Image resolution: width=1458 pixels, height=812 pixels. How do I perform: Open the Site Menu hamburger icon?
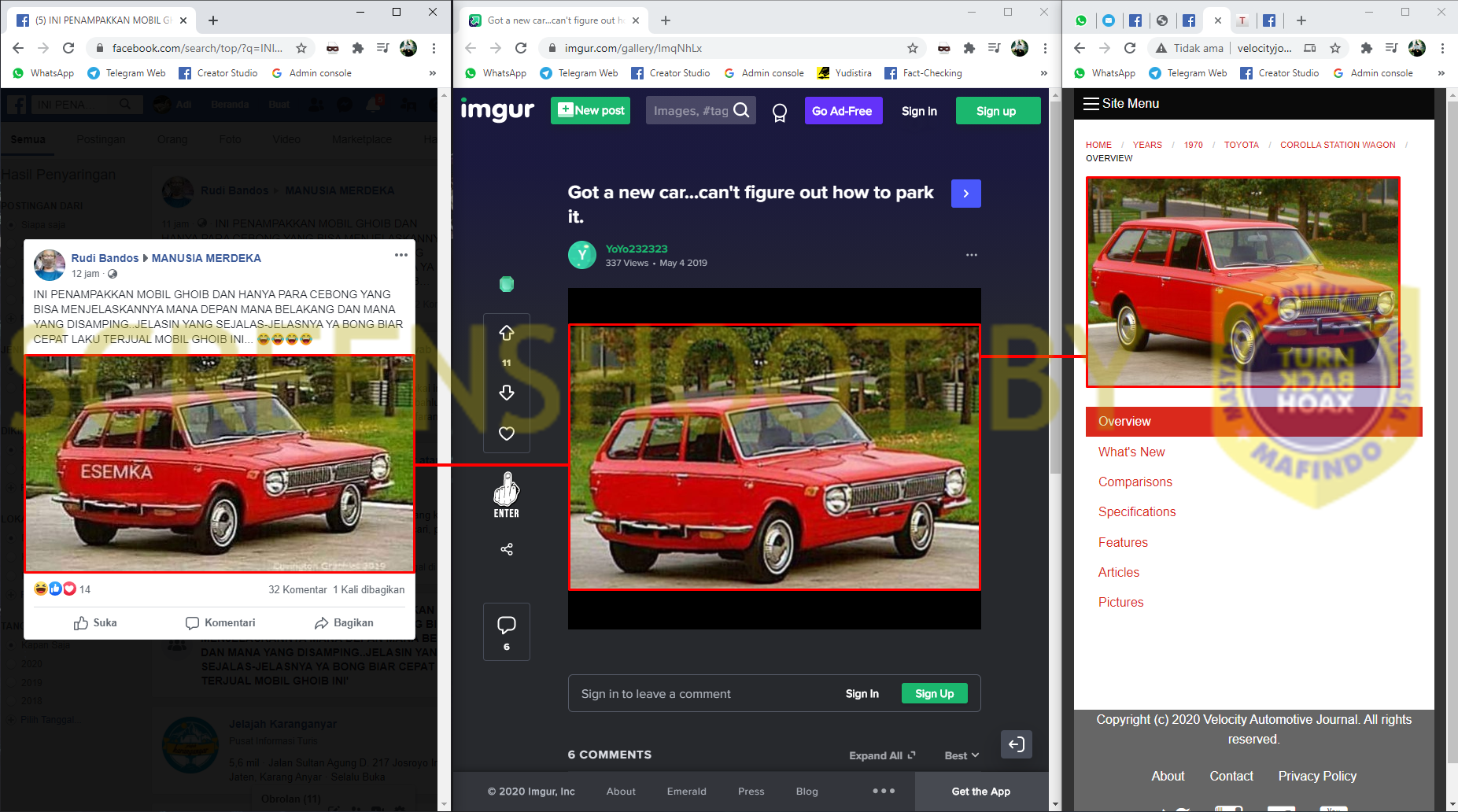[1091, 104]
